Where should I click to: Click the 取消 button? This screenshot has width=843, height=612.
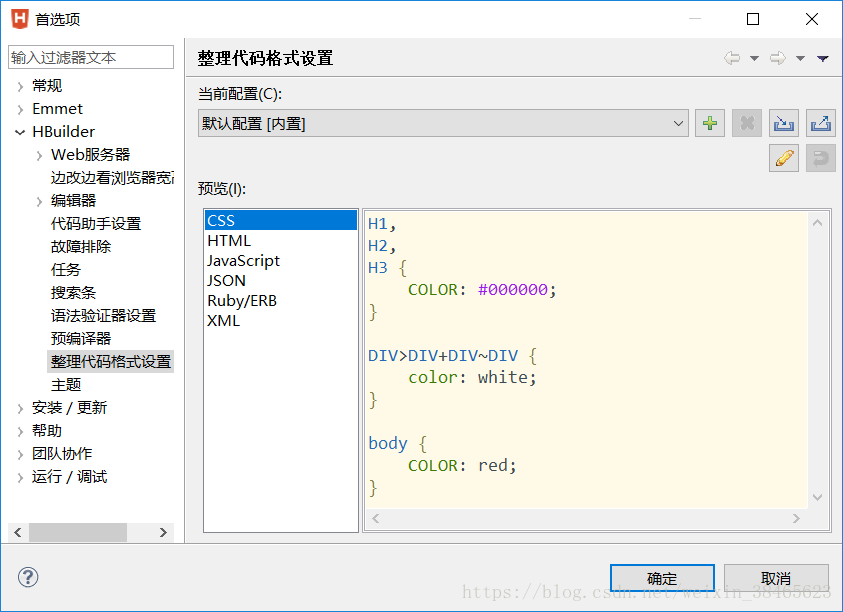(776, 578)
